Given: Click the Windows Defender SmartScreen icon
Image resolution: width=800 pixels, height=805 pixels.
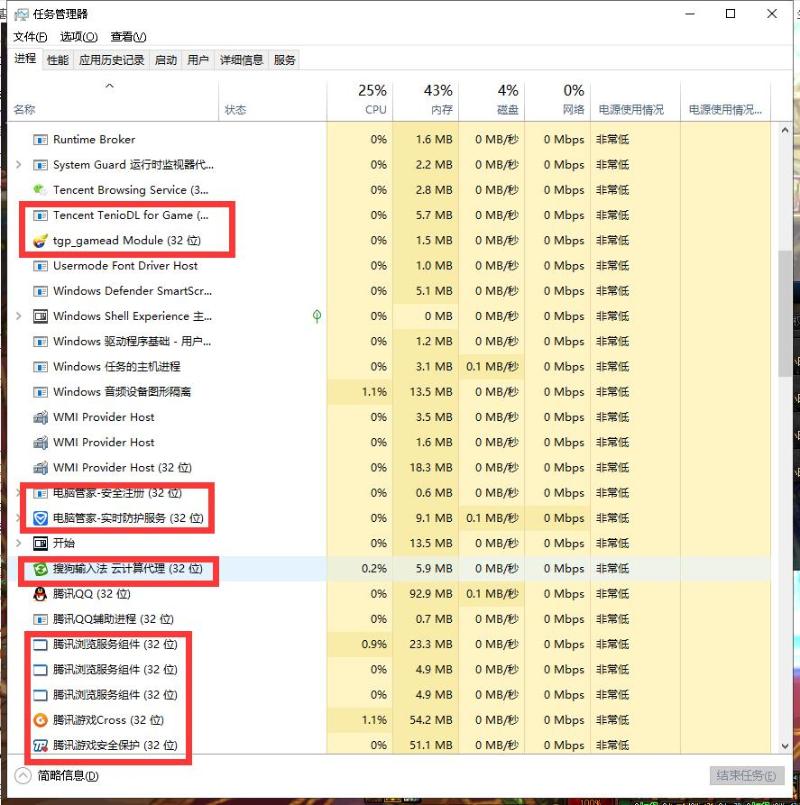Looking at the screenshot, I should pos(40,291).
